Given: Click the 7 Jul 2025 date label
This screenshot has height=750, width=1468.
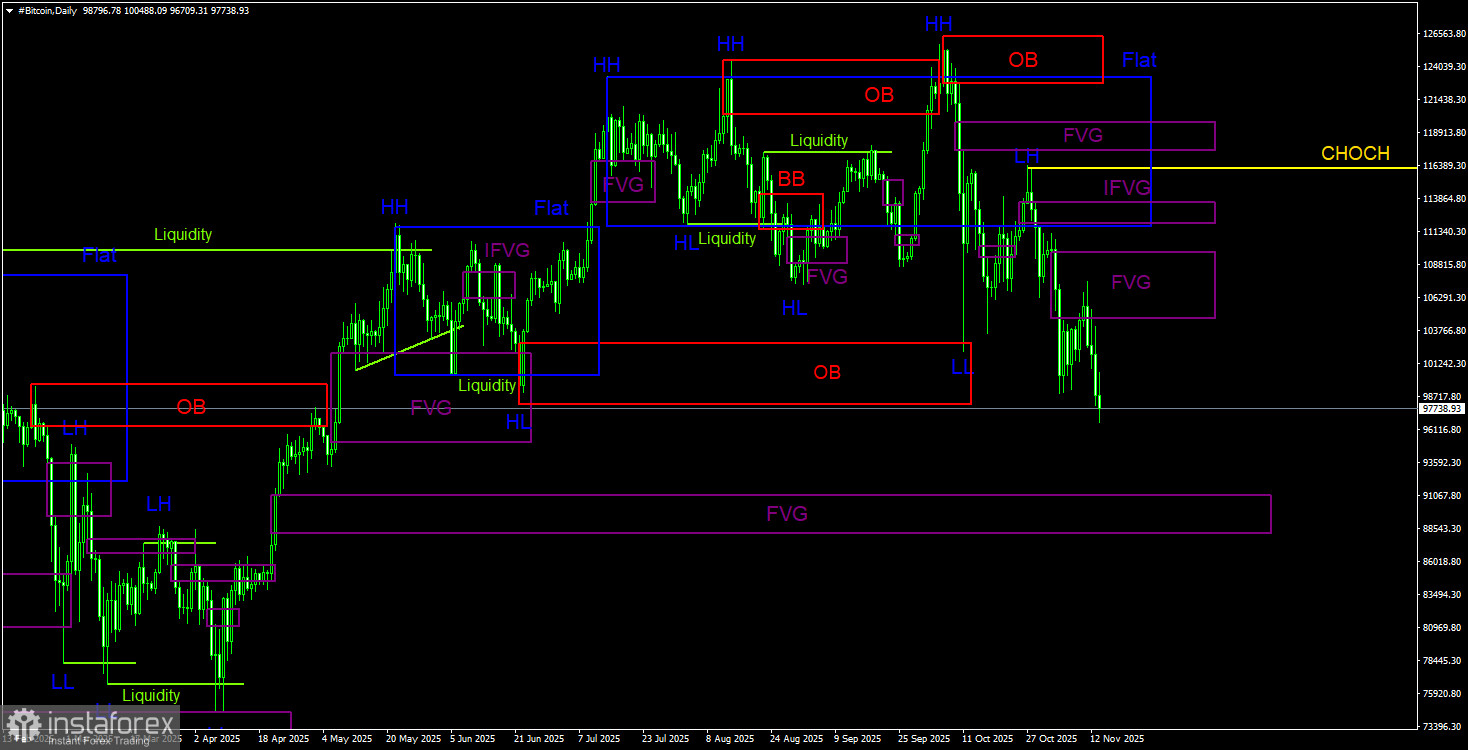Looking at the screenshot, I should (601, 740).
